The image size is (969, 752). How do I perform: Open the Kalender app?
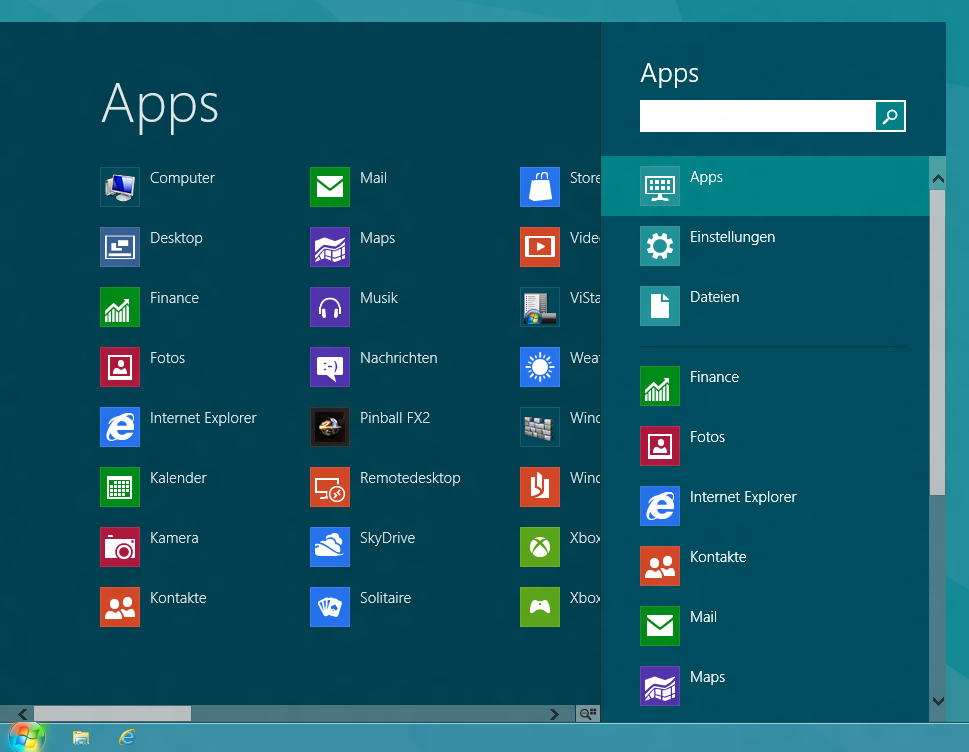tap(153, 486)
